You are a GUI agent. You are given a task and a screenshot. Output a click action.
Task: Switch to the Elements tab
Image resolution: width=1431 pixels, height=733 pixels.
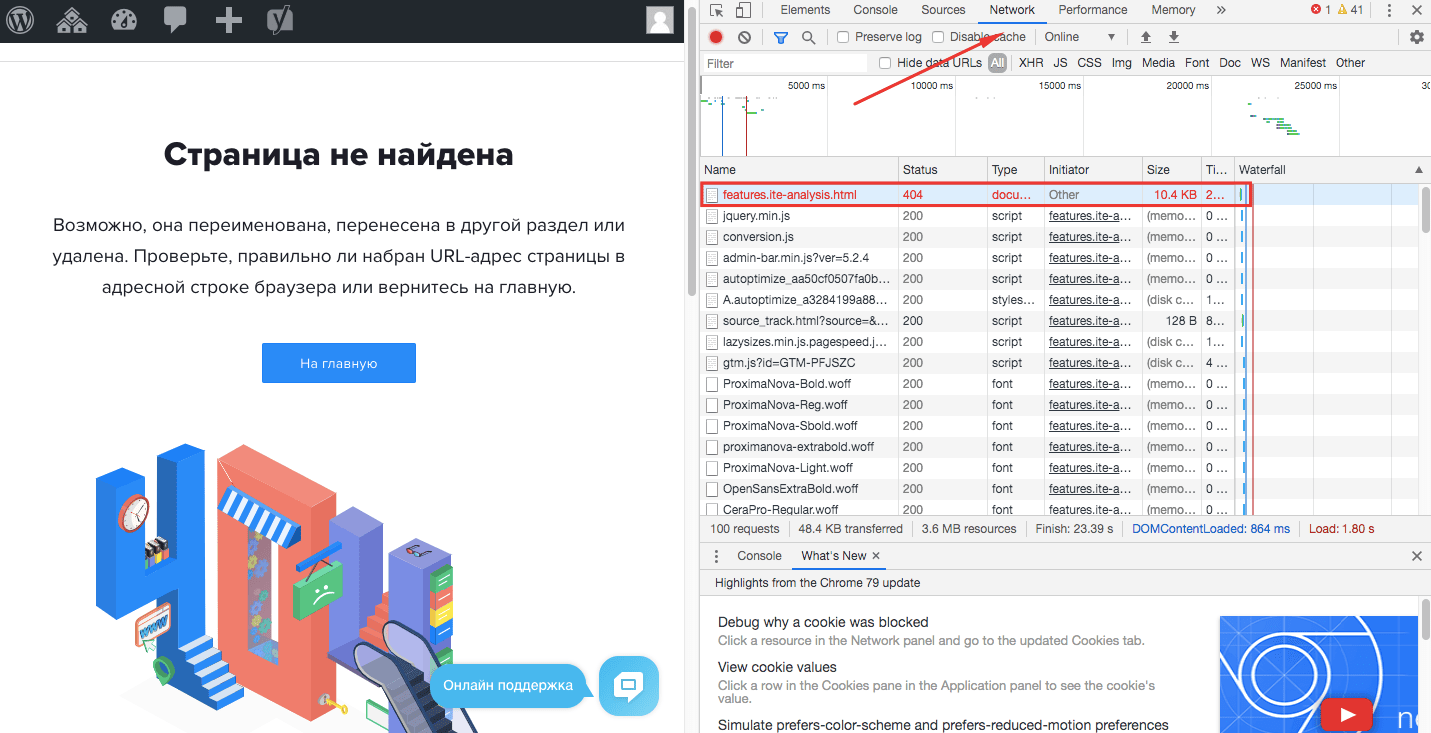(805, 10)
